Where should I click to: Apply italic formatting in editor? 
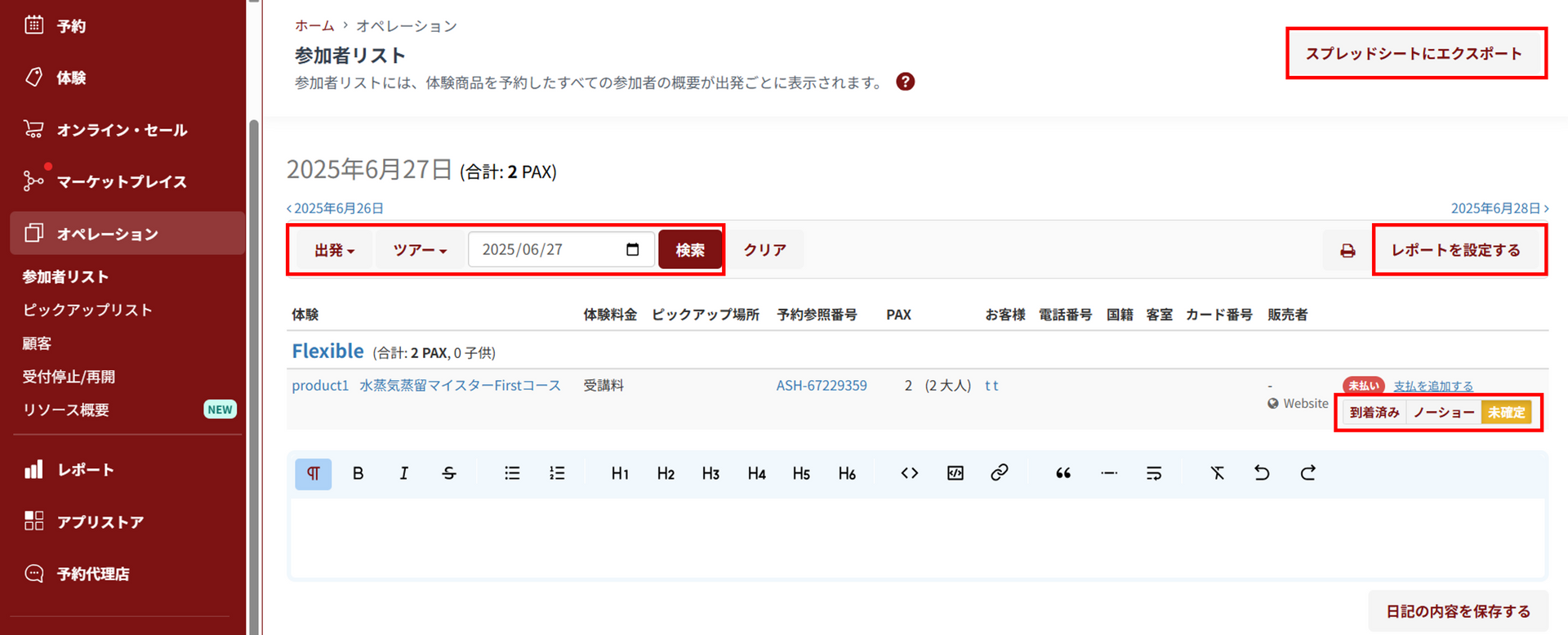click(x=403, y=473)
